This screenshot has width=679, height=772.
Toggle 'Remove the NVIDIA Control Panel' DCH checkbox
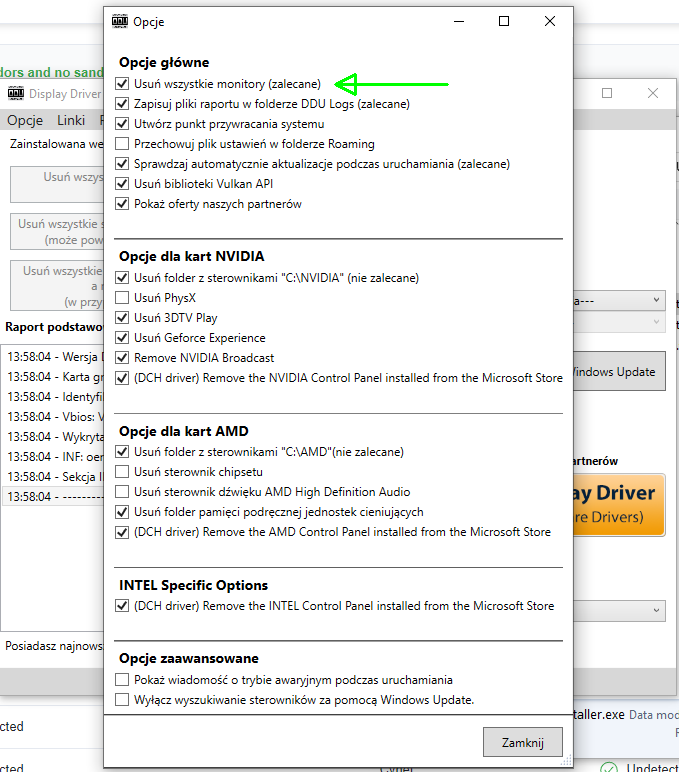click(122, 378)
